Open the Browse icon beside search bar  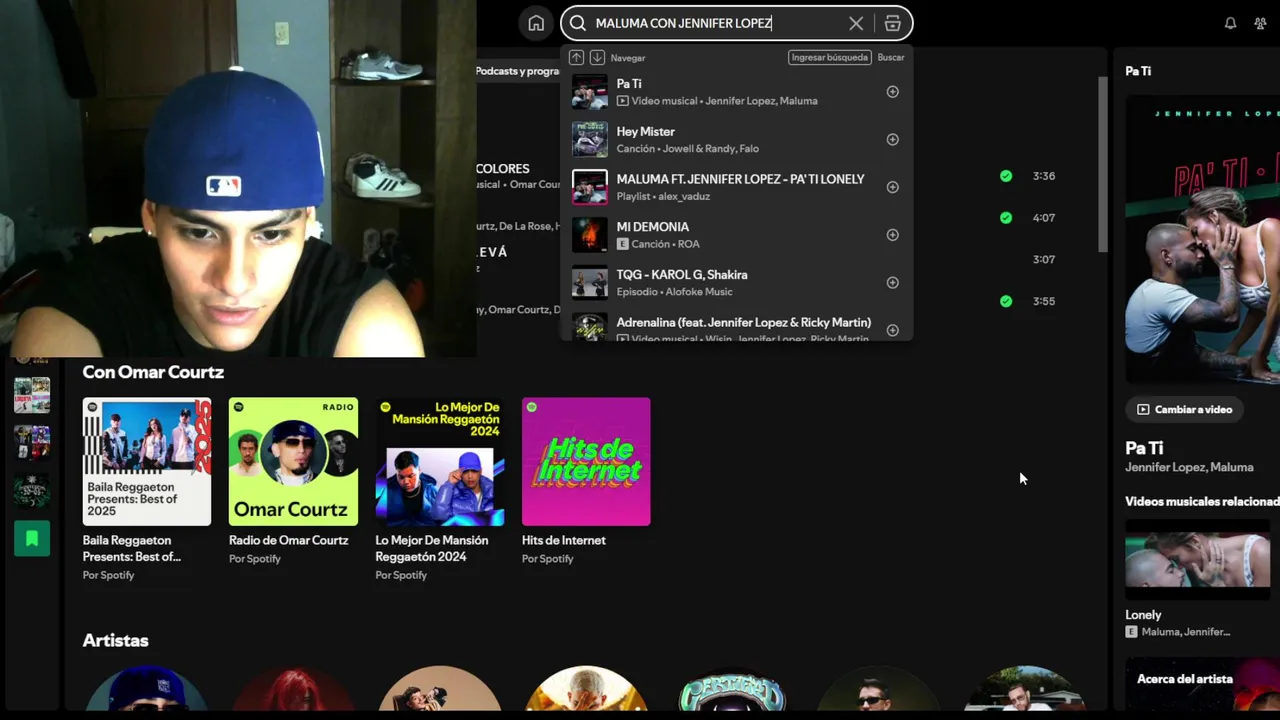pyautogui.click(x=893, y=23)
